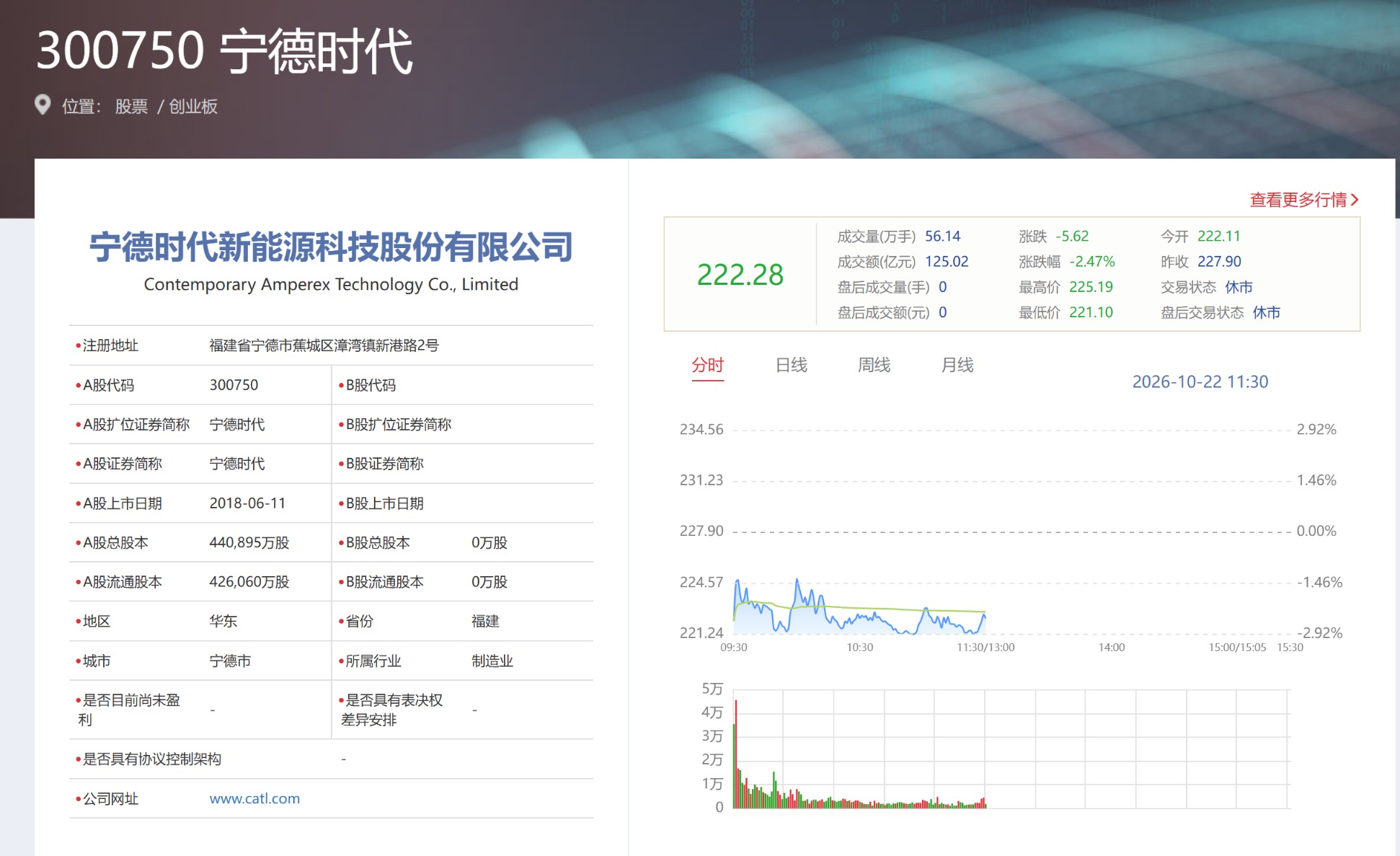Click the 是否具有协议控制架构 label
The image size is (1400, 856).
(x=152, y=759)
